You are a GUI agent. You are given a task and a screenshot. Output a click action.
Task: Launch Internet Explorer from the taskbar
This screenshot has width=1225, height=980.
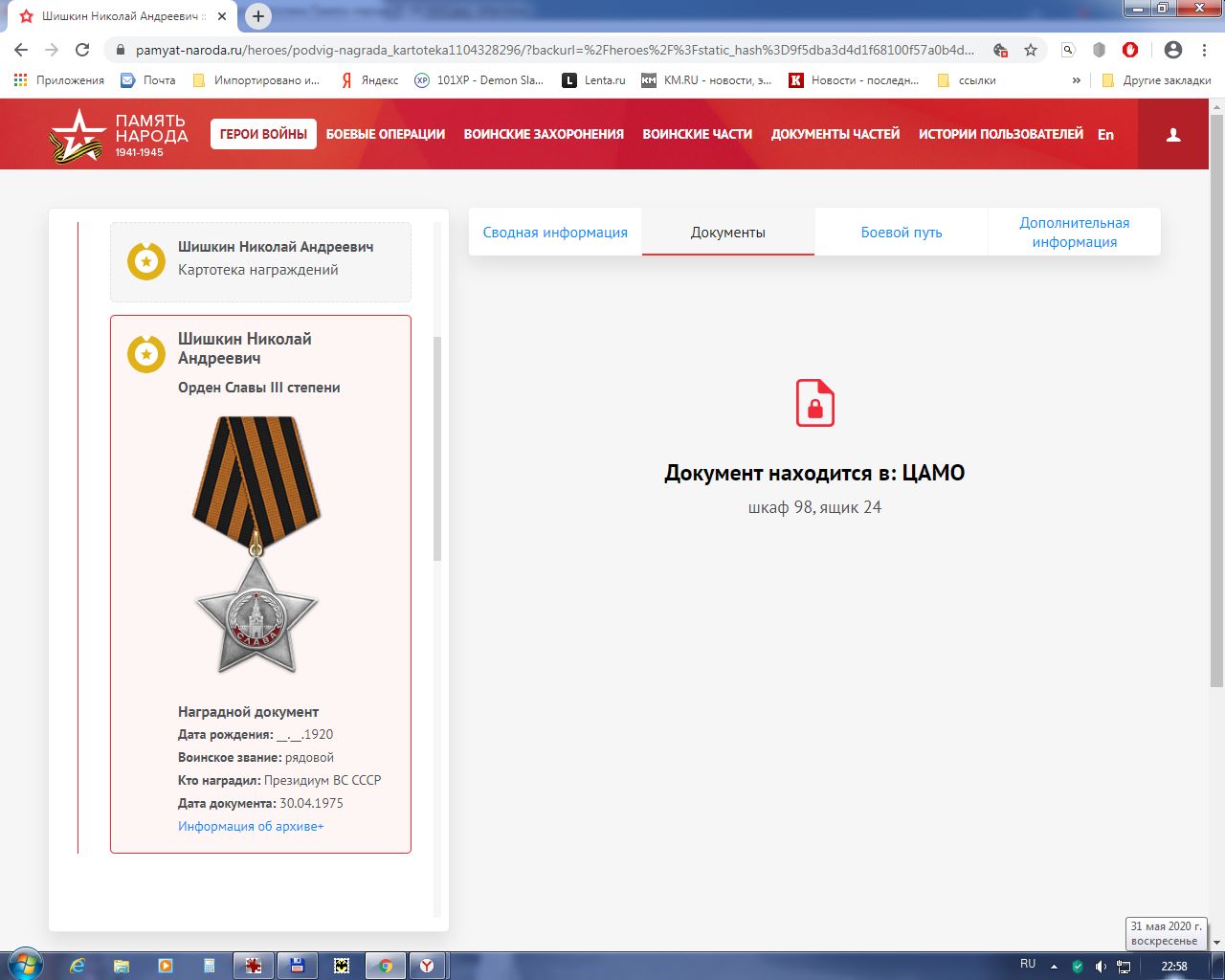pos(78,966)
